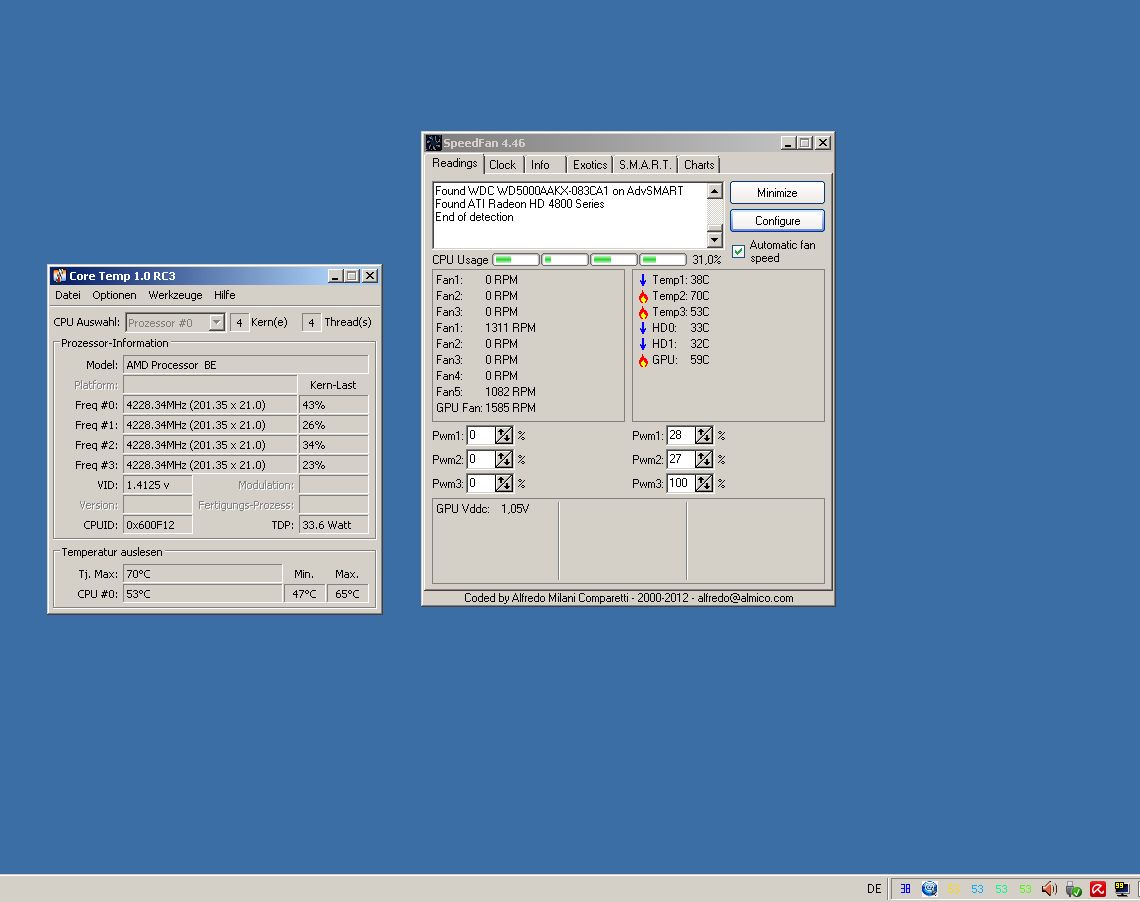Click the down-arrow icon beside HD0
The image size is (1140, 902).
[x=643, y=328]
